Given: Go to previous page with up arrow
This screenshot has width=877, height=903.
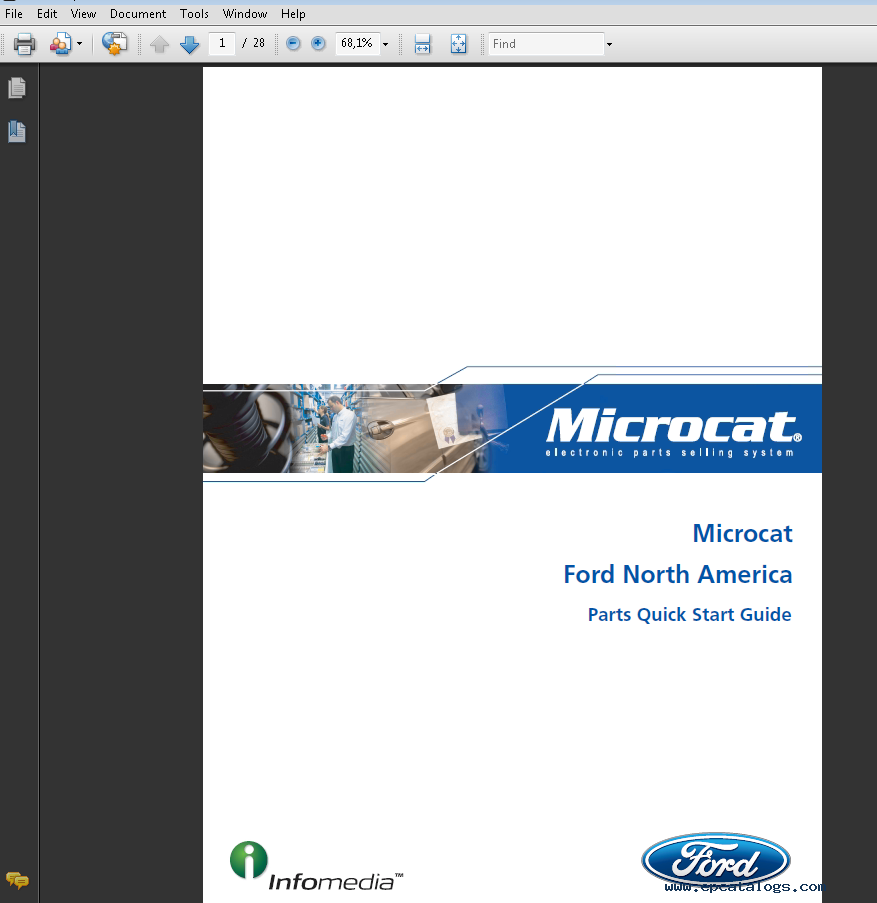Looking at the screenshot, I should pos(160,44).
